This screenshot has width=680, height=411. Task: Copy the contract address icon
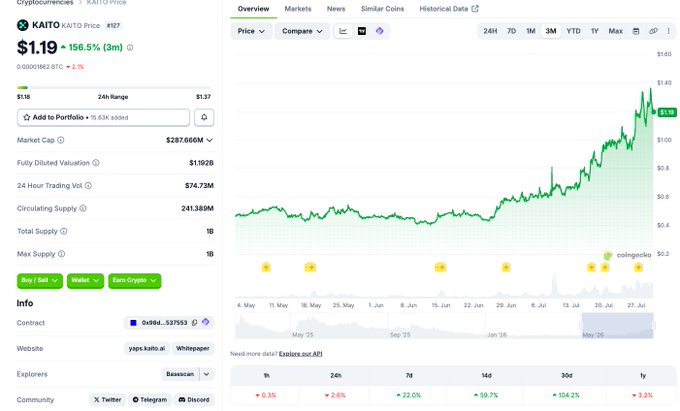tap(195, 323)
